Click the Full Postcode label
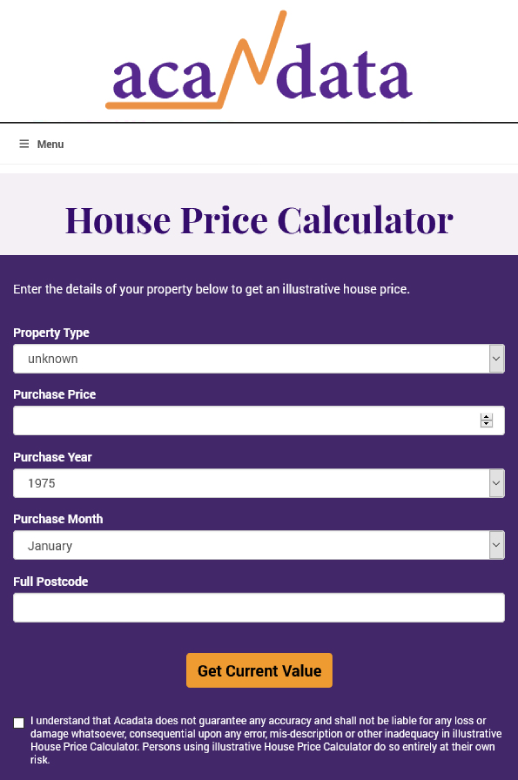 coord(50,582)
